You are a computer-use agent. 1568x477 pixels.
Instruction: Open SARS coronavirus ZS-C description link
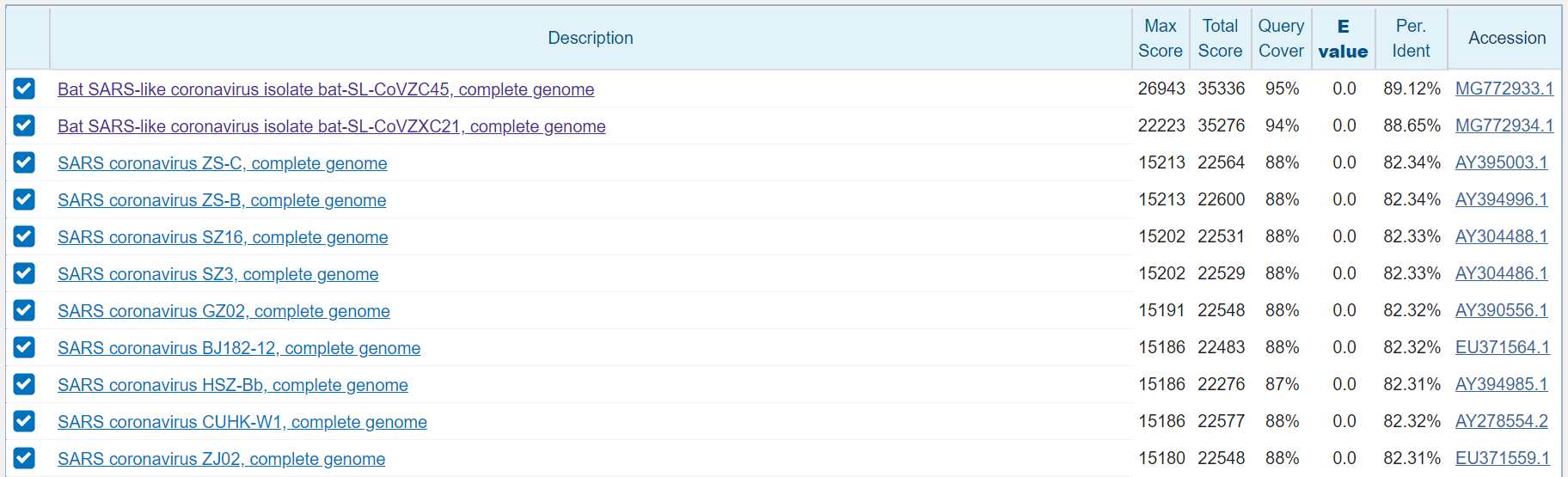click(x=223, y=163)
